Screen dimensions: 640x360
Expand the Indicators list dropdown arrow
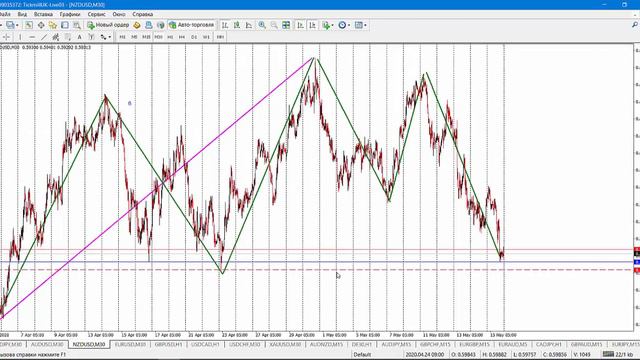pyautogui.click(x=333, y=25)
